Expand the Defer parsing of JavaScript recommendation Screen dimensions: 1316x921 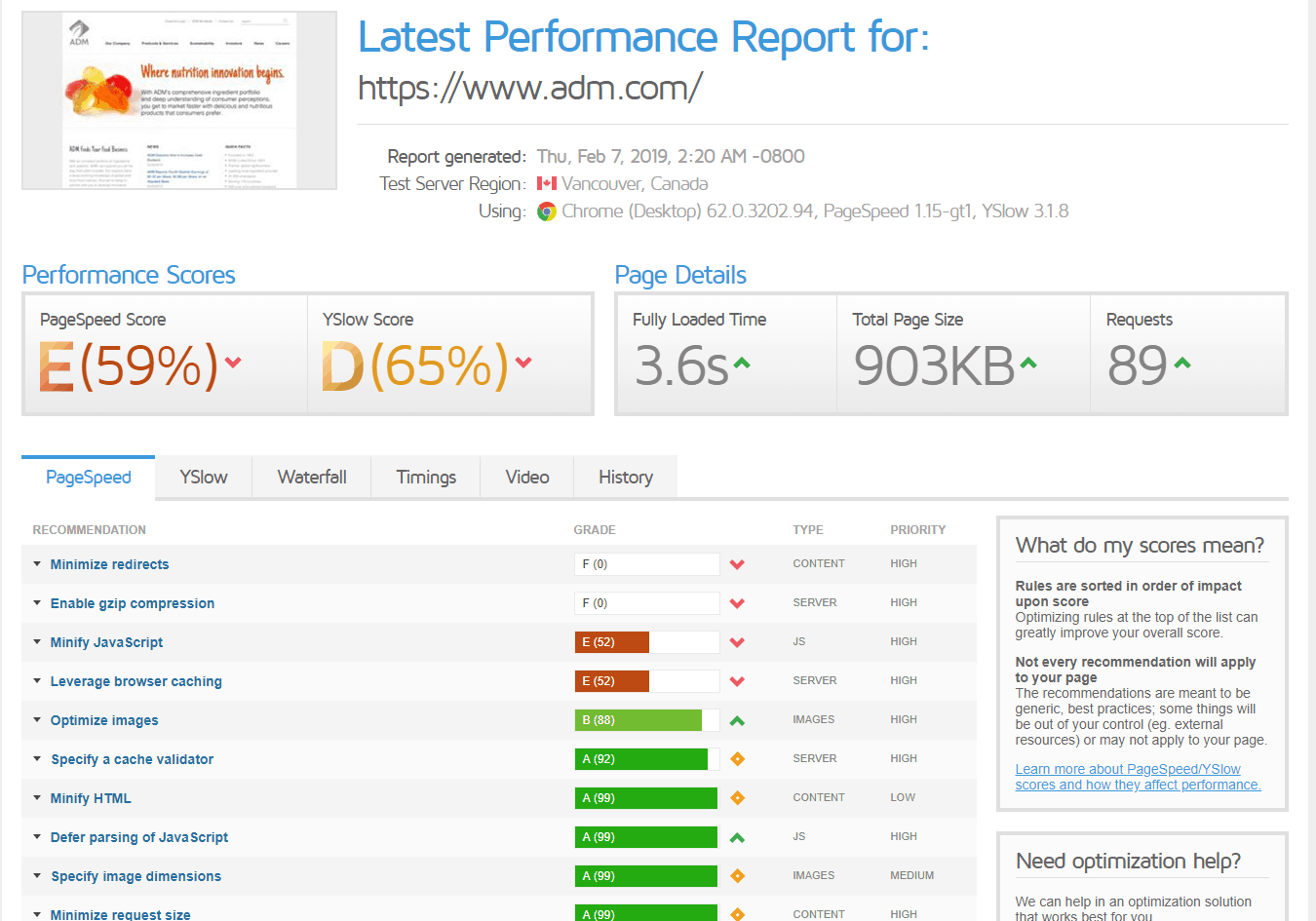37,836
